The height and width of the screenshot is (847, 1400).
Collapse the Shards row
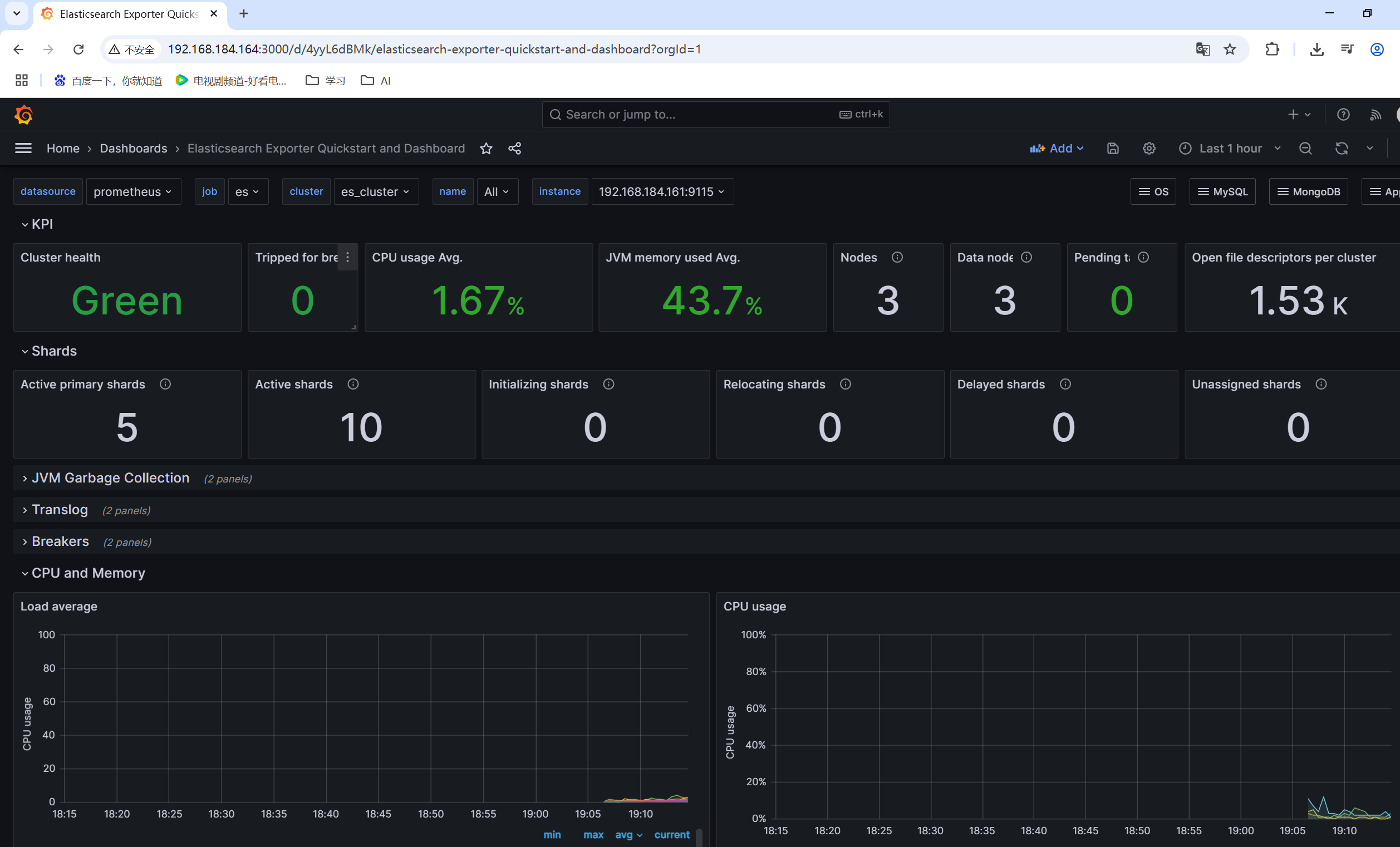click(49, 351)
